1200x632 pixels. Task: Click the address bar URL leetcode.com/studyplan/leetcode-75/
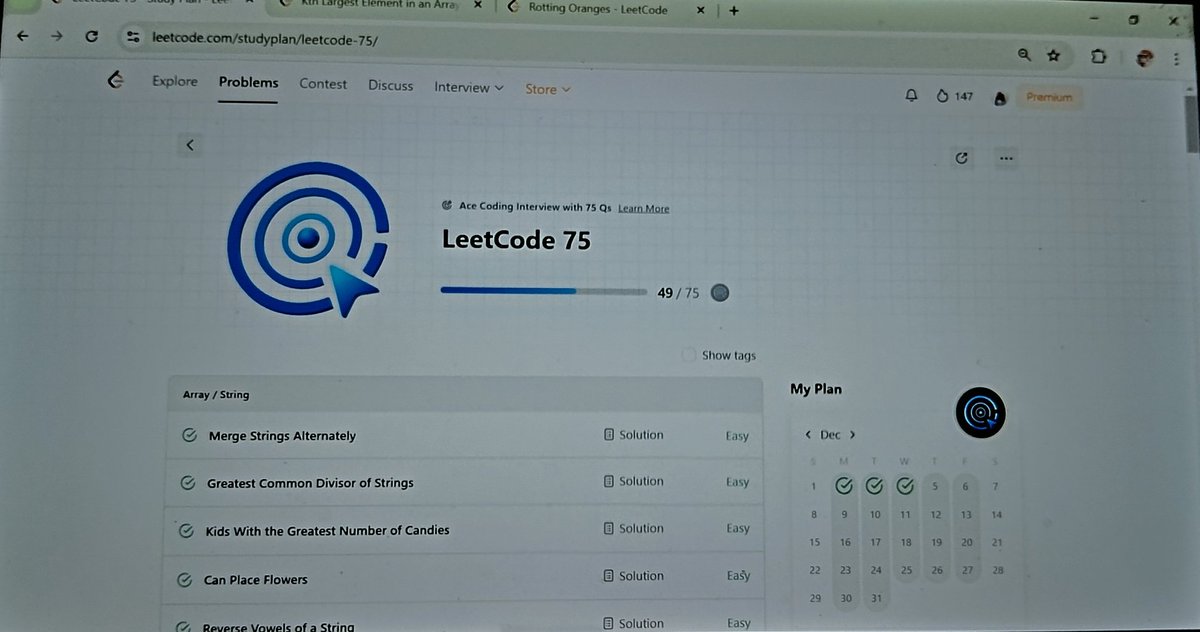click(x=265, y=40)
